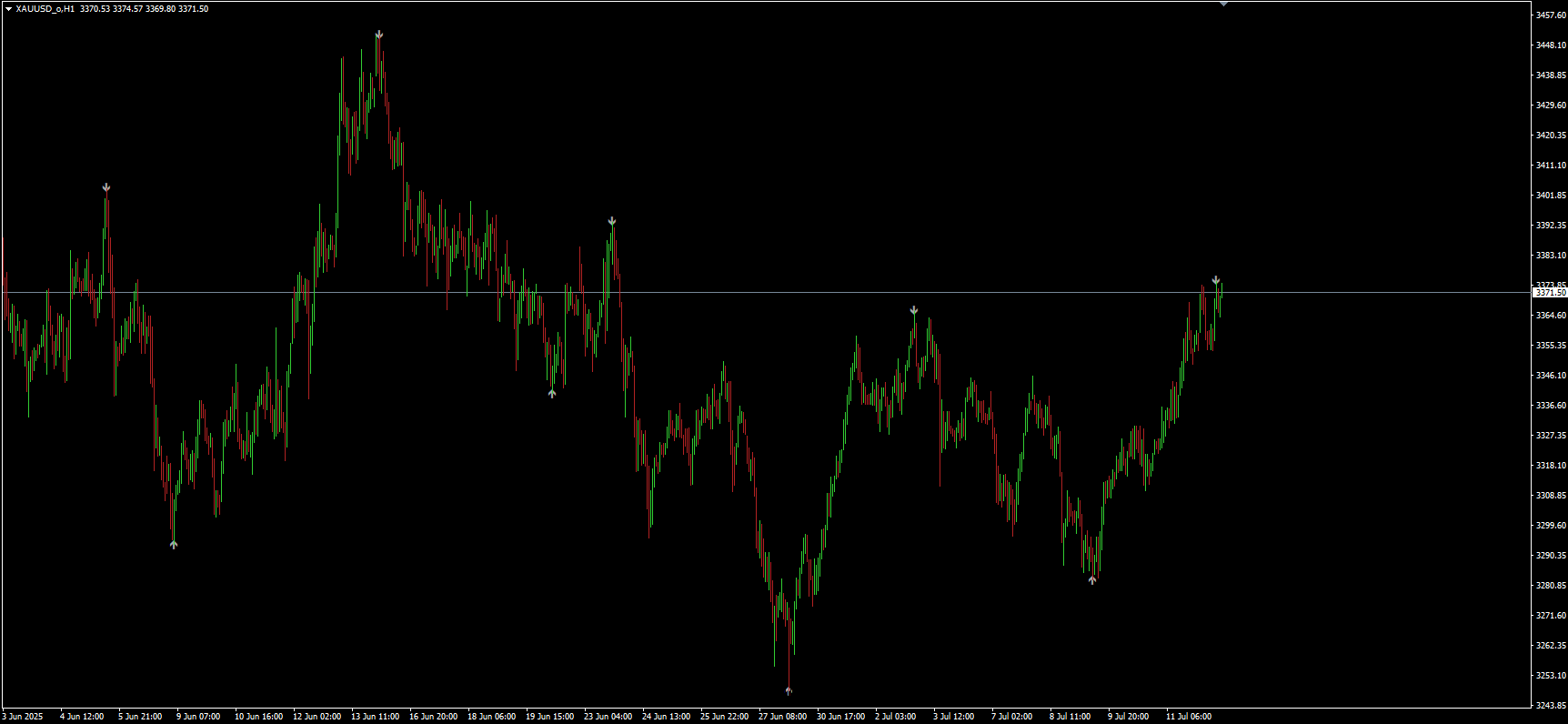Screen dimensions: 1568x724
Task: Click the down arrow signal near 4 Jun high
Action: pos(106,187)
